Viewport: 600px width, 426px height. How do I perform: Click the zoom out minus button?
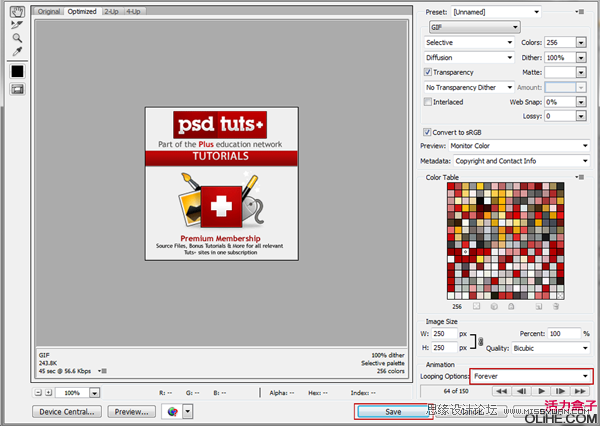tap(38, 392)
